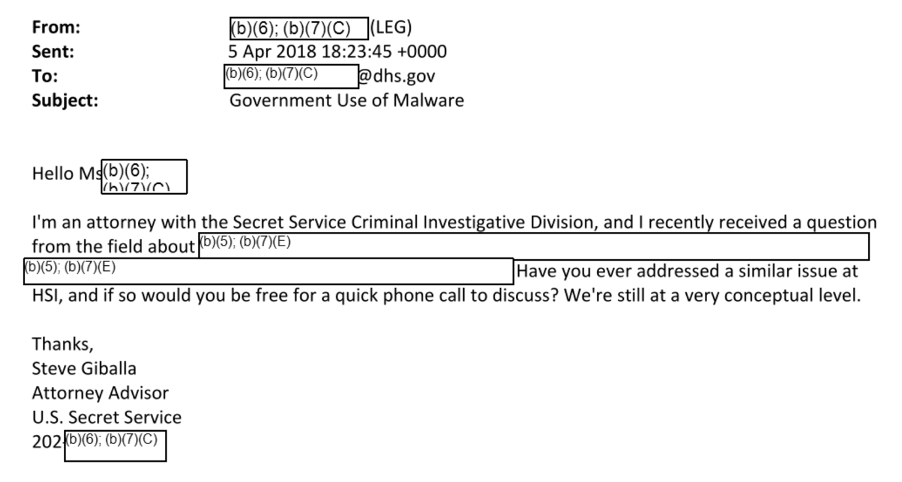Select the redaction box following "from the field about"
Screen dimensions: 902x482
[533, 246]
